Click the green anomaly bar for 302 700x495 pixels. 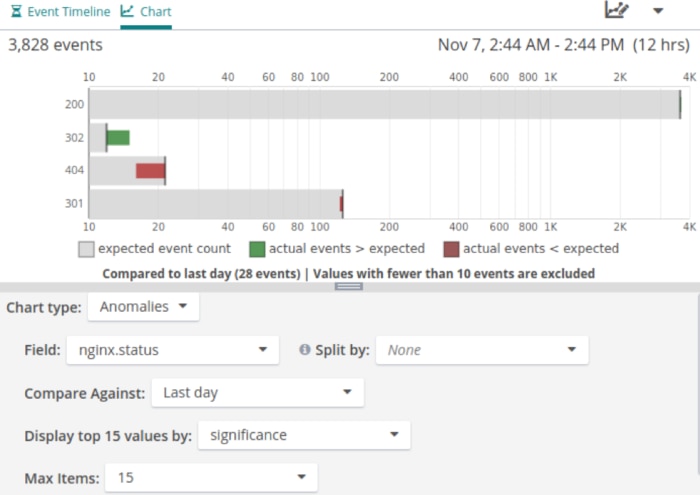point(118,138)
